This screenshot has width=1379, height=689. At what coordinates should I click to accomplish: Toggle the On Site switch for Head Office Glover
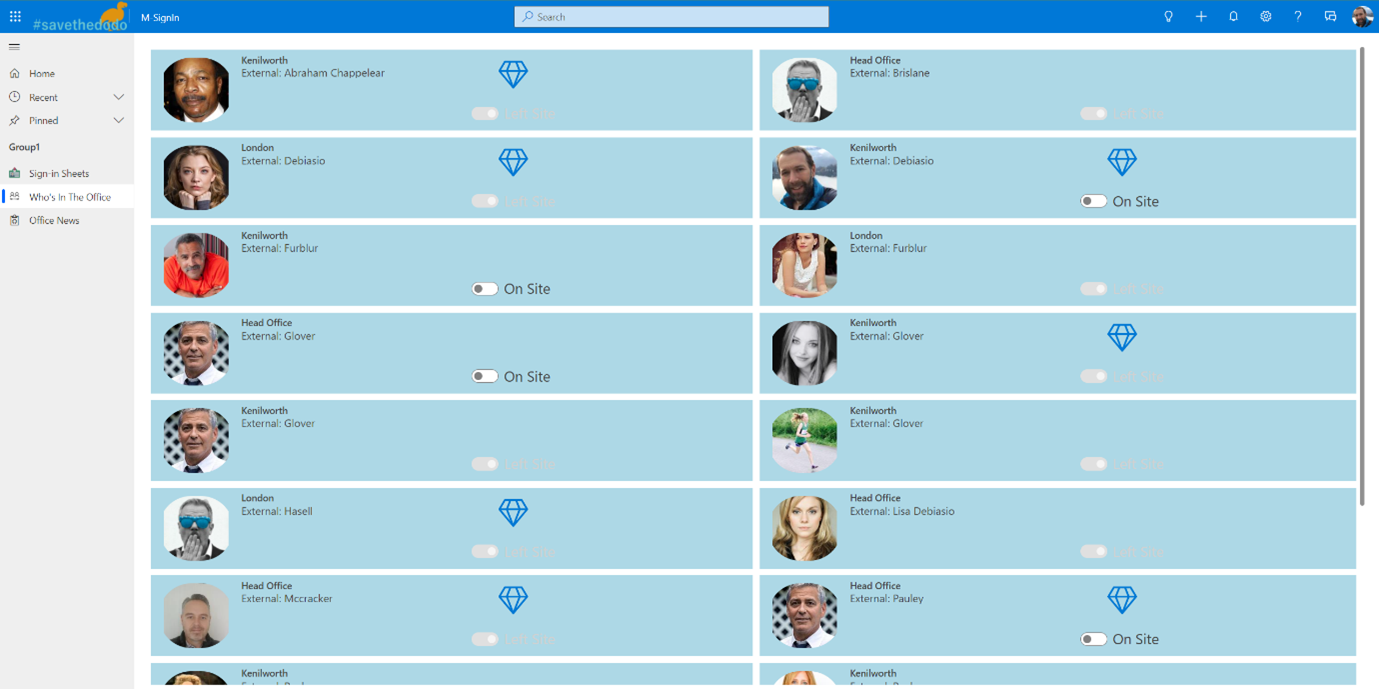click(485, 376)
